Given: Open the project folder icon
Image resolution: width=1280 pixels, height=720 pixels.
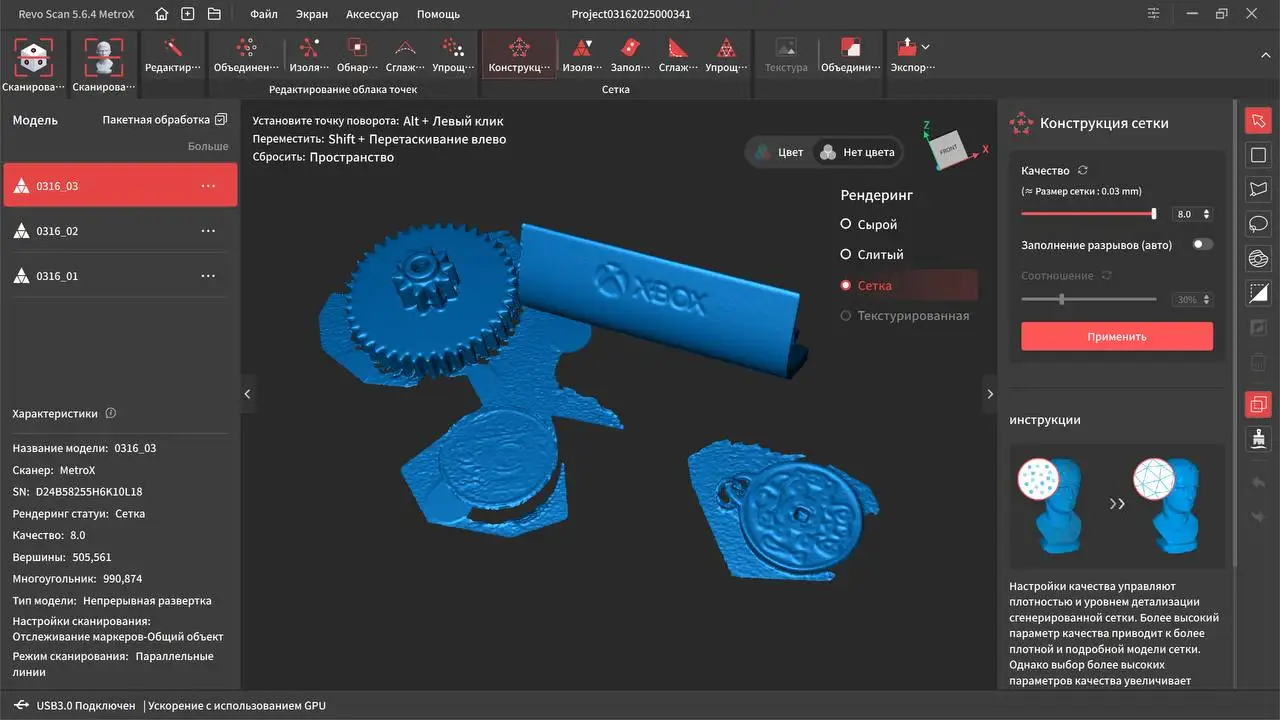Looking at the screenshot, I should (214, 14).
